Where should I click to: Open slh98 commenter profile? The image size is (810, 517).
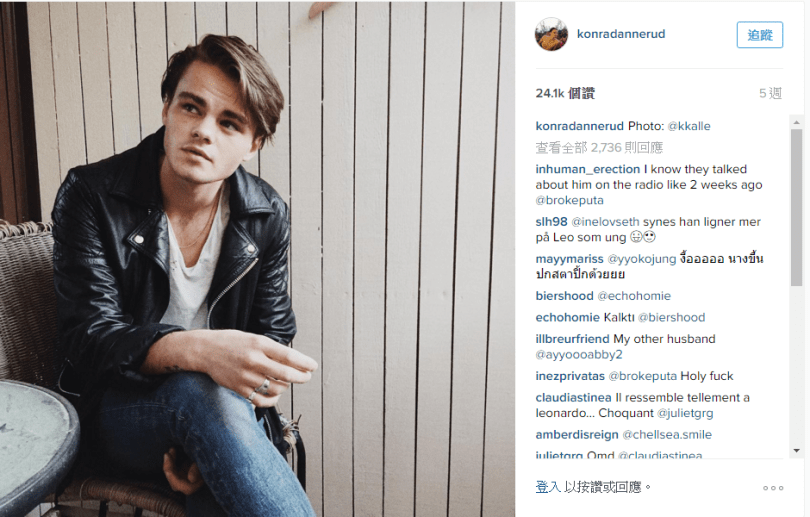[x=551, y=222]
